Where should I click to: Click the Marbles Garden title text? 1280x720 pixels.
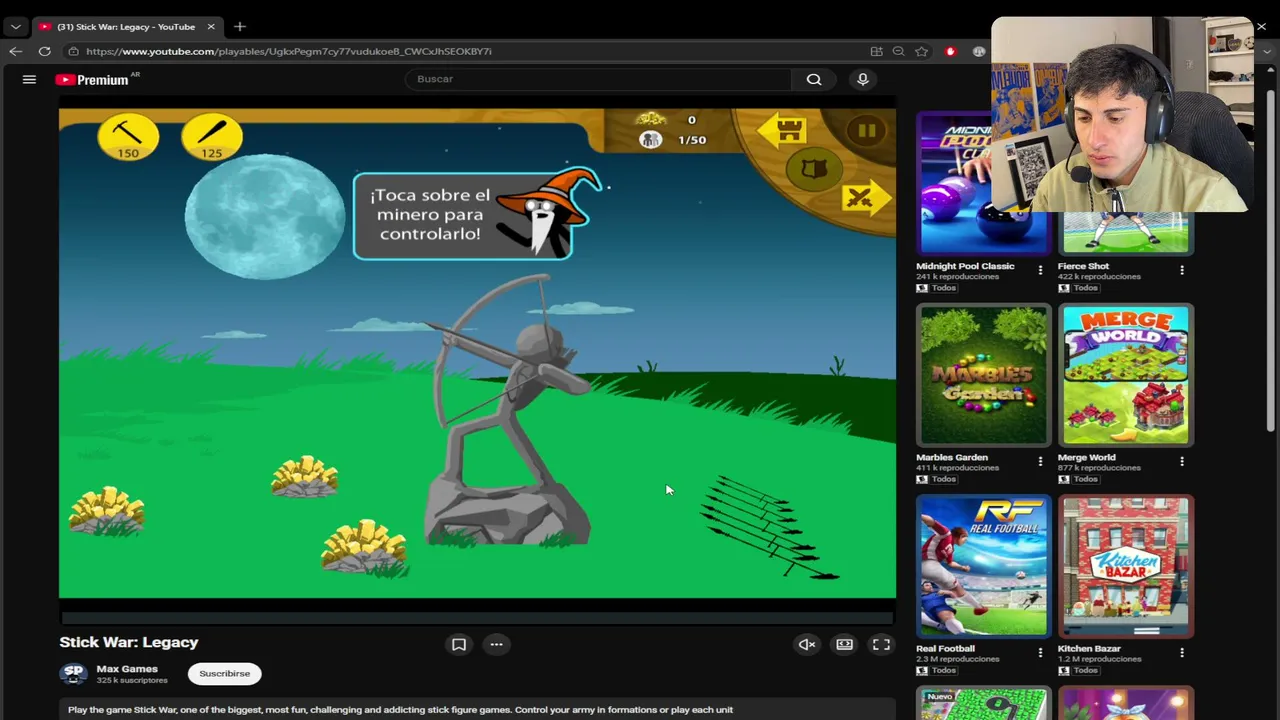click(x=952, y=457)
